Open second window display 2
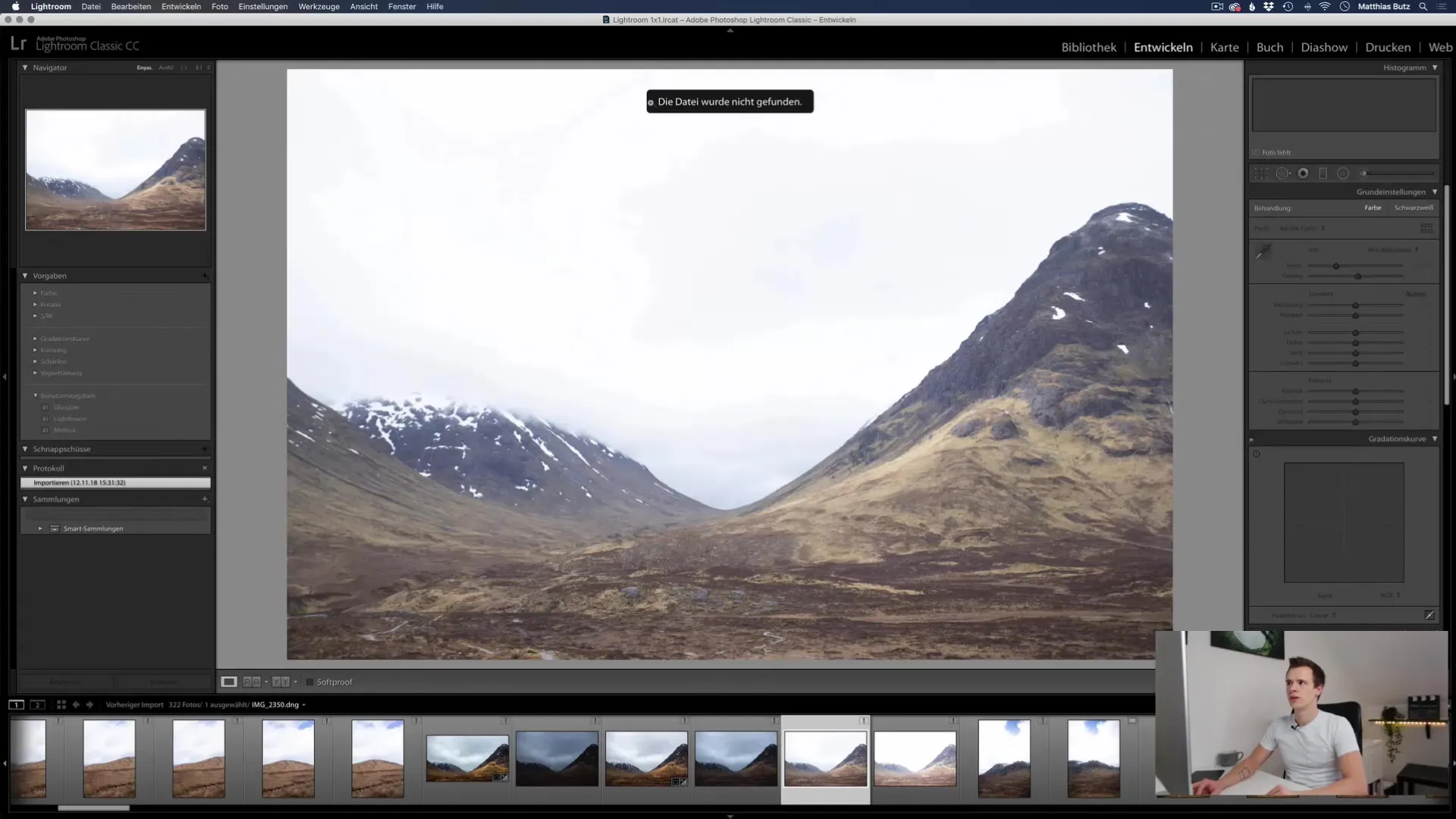Screen dimensions: 1456x819 pos(36,704)
